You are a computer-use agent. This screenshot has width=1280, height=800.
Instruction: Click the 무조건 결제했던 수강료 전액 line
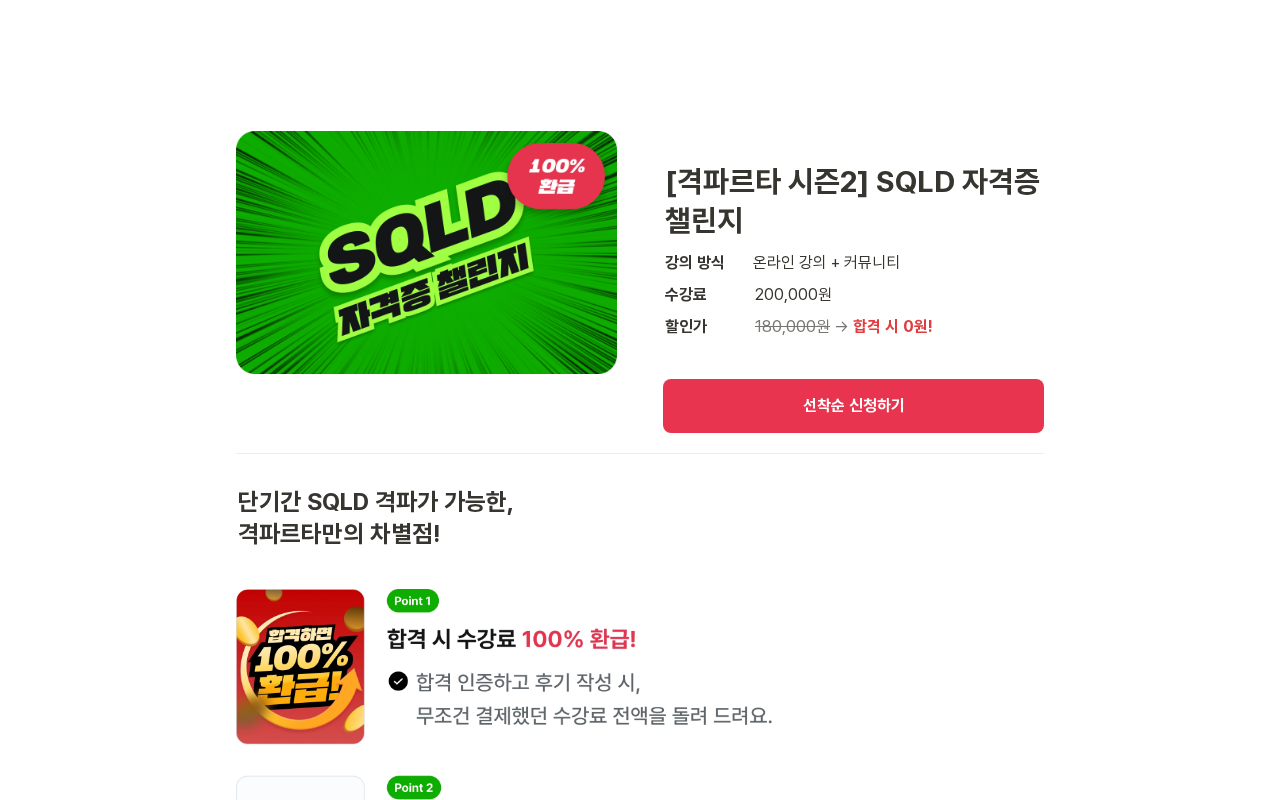594,716
